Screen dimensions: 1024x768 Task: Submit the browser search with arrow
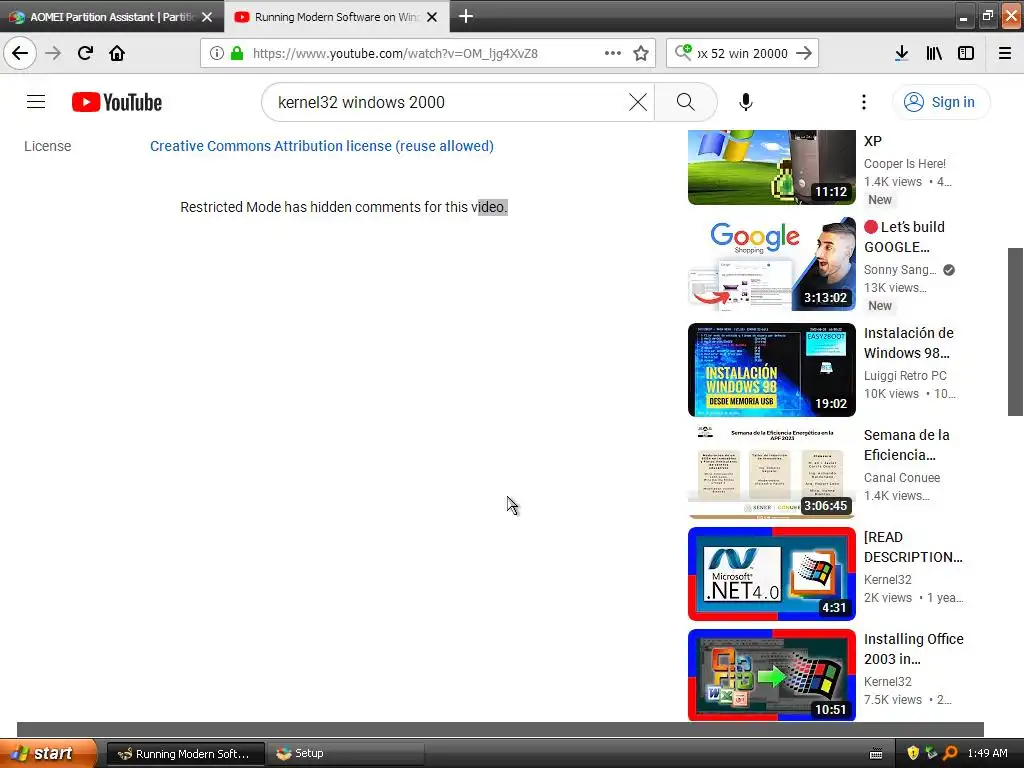click(x=804, y=53)
